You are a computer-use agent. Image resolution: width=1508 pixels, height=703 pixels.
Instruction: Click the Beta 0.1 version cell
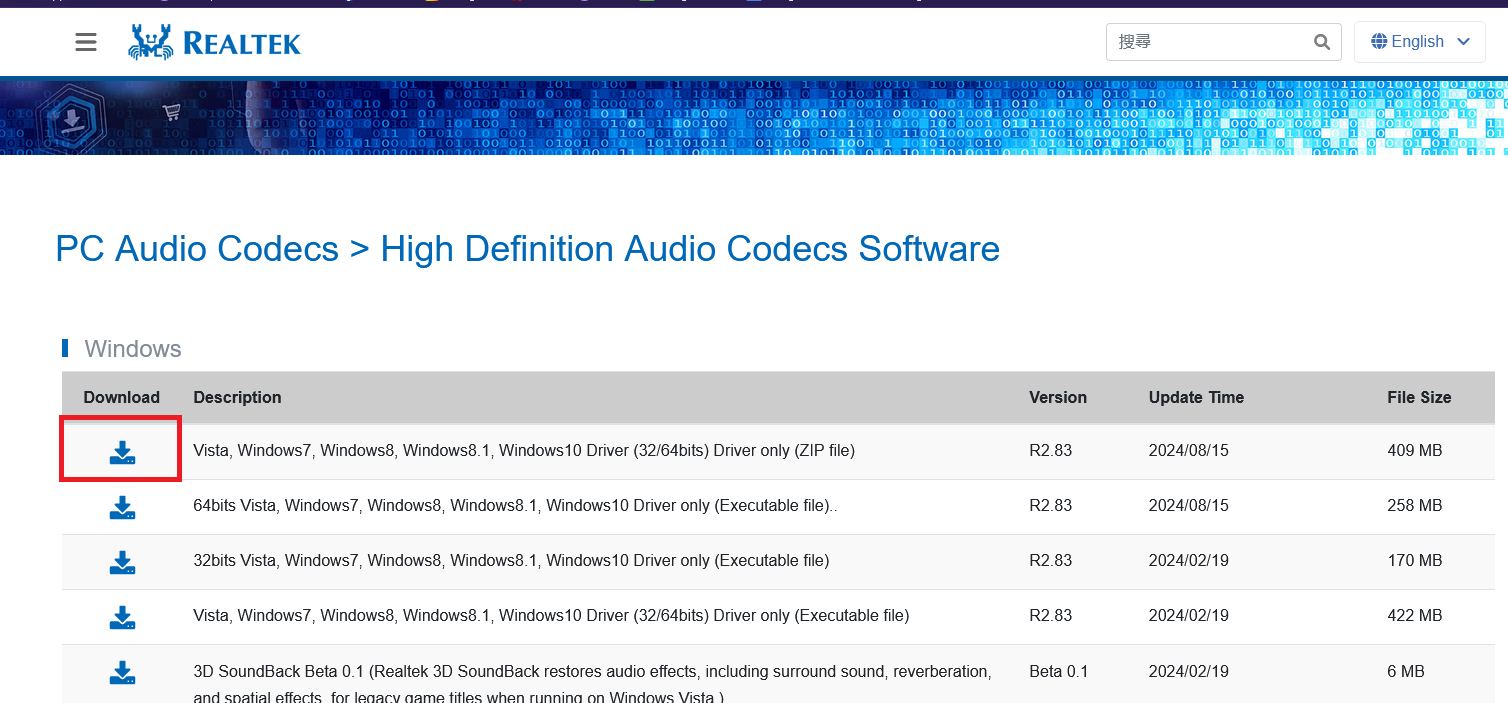coord(1059,672)
